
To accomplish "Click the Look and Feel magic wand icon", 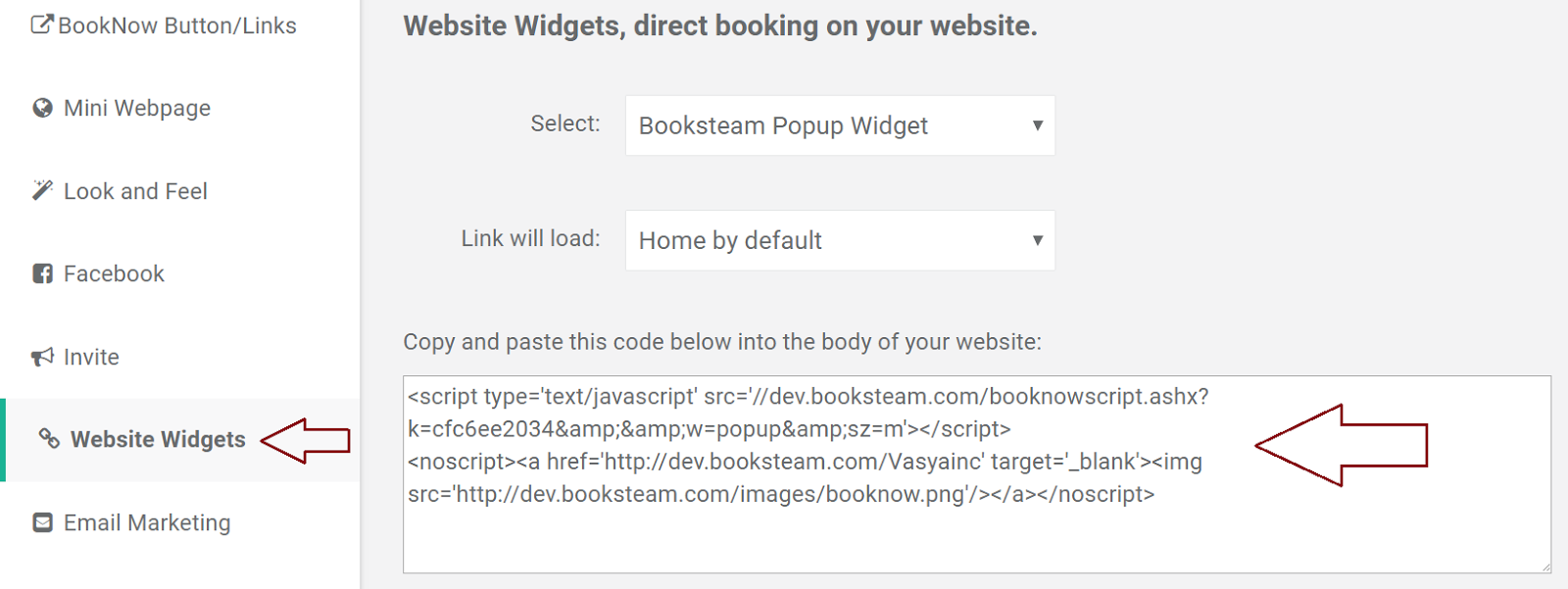I will [x=42, y=190].
